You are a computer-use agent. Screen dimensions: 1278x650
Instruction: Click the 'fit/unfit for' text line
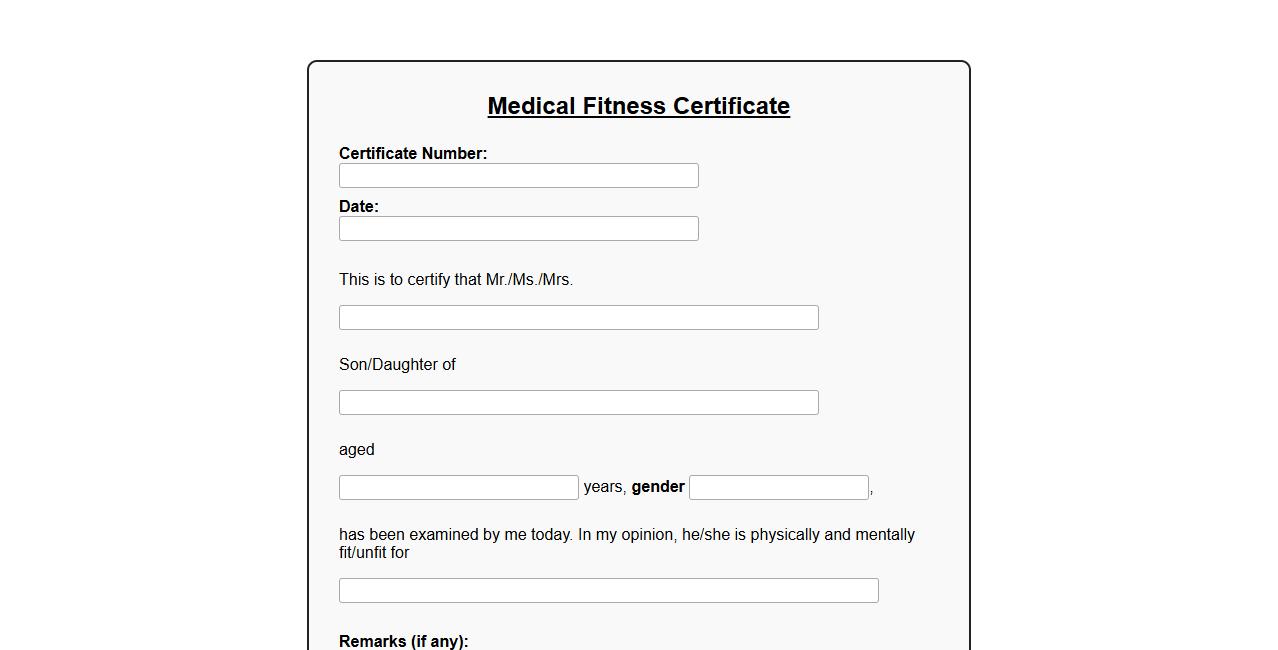click(x=373, y=553)
